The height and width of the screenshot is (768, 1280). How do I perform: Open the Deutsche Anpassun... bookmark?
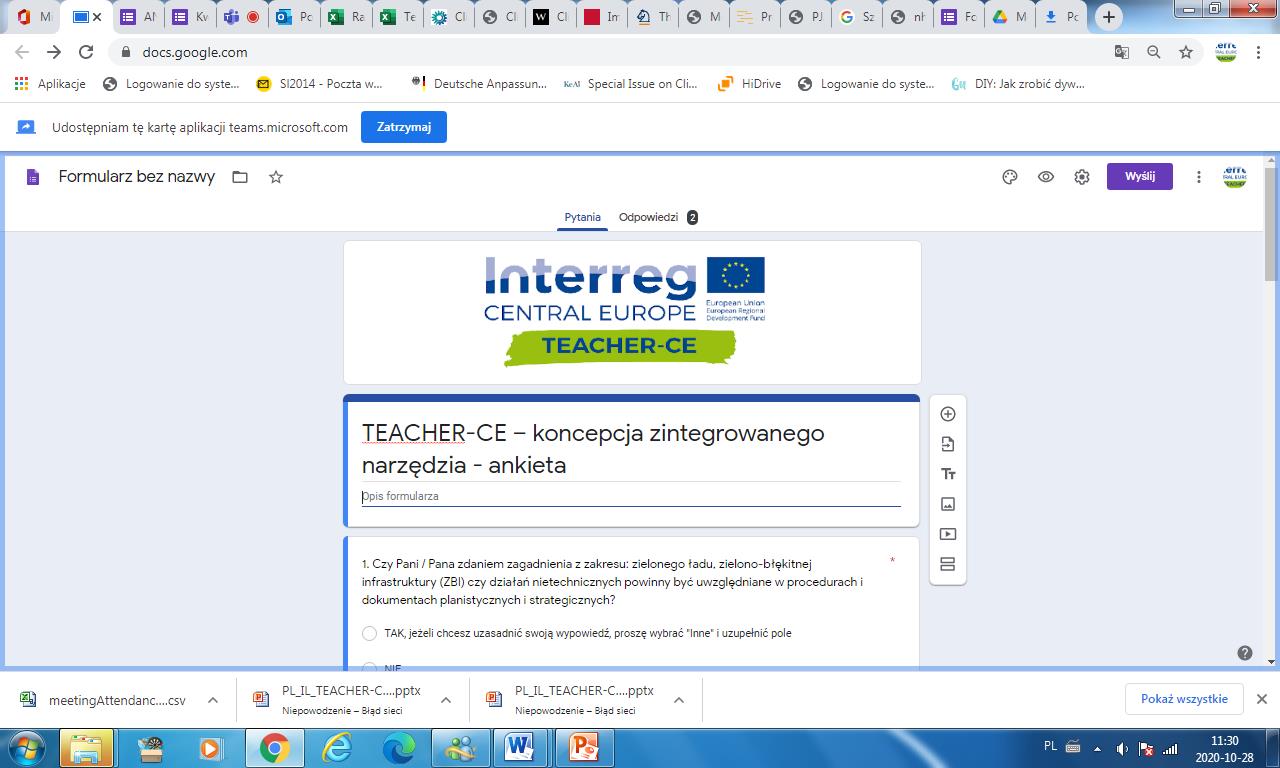pyautogui.click(x=479, y=84)
